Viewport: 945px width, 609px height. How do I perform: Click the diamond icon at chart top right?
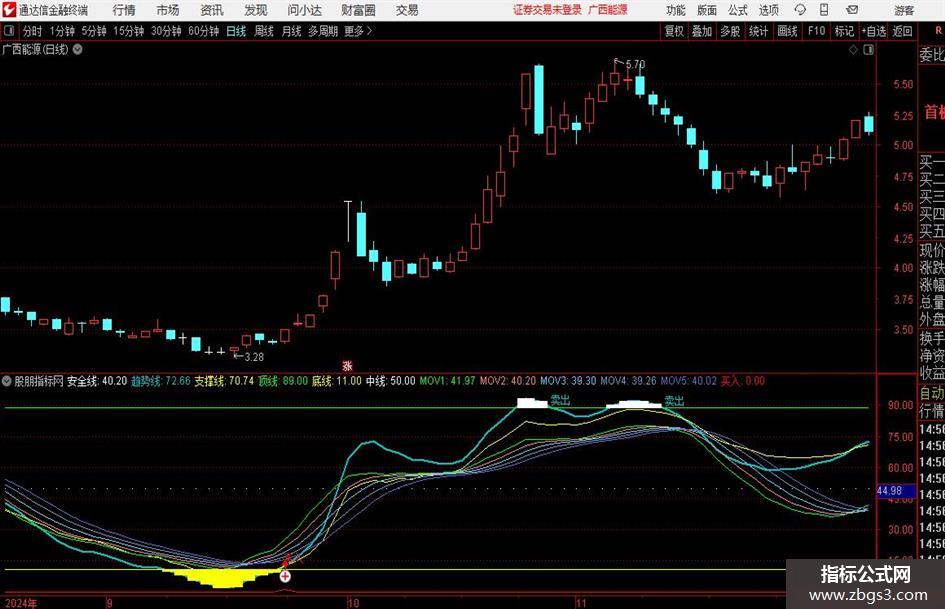(x=853, y=50)
